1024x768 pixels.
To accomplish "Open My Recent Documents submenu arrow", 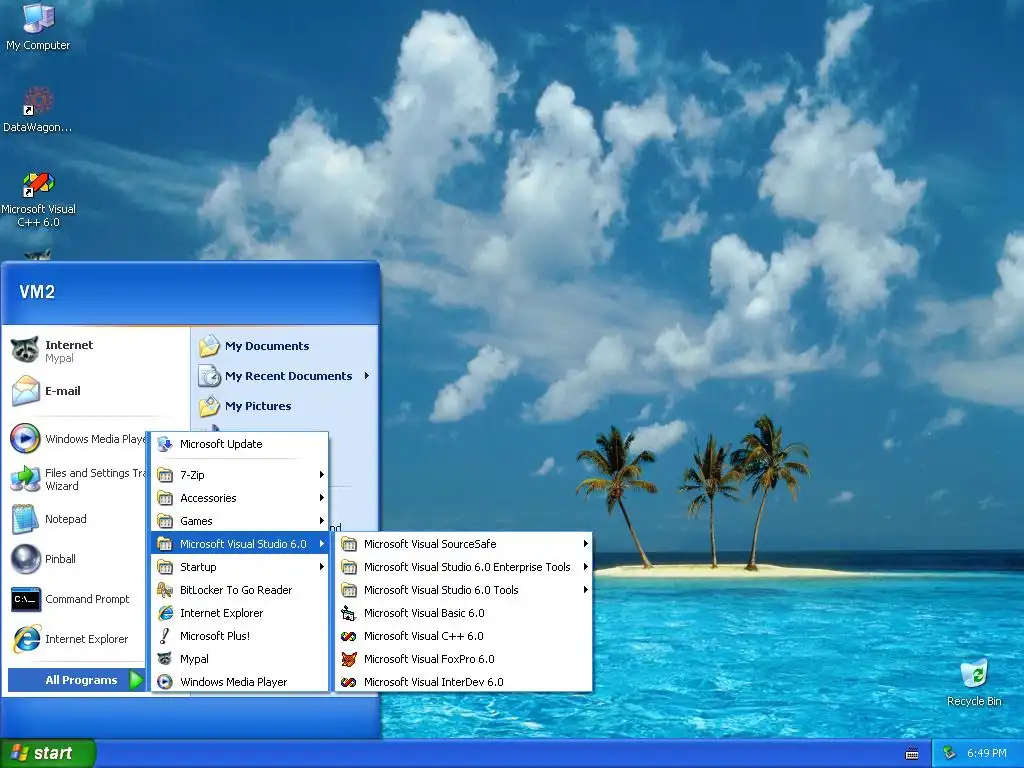I will [367, 376].
